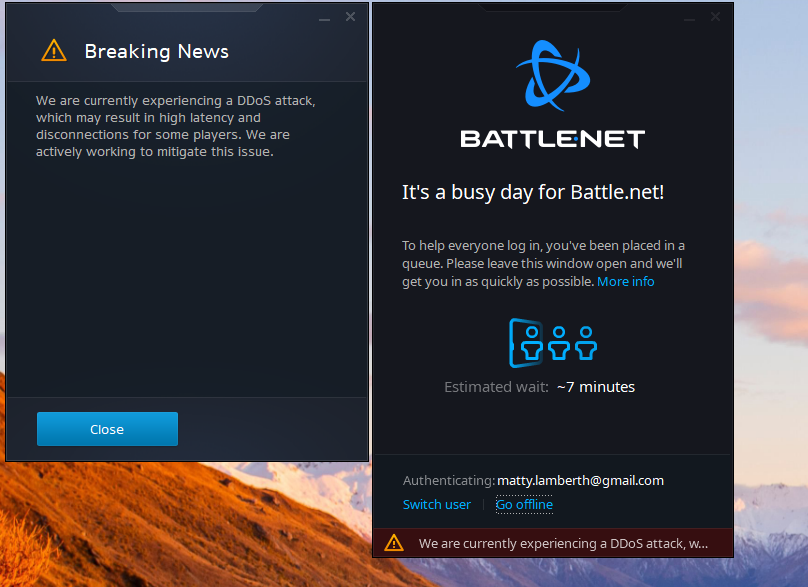The image size is (808, 587).
Task: Click the 'Estimated wait:' label
Action: tap(496, 387)
